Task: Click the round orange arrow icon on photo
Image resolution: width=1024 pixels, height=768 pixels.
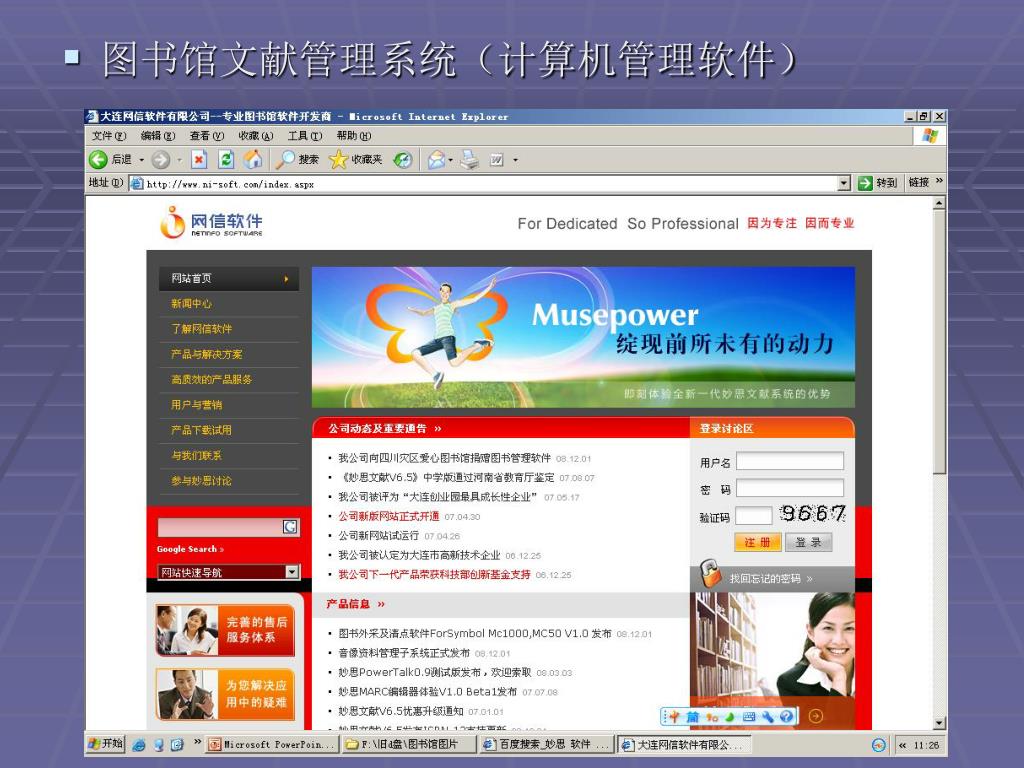Action: tap(816, 716)
